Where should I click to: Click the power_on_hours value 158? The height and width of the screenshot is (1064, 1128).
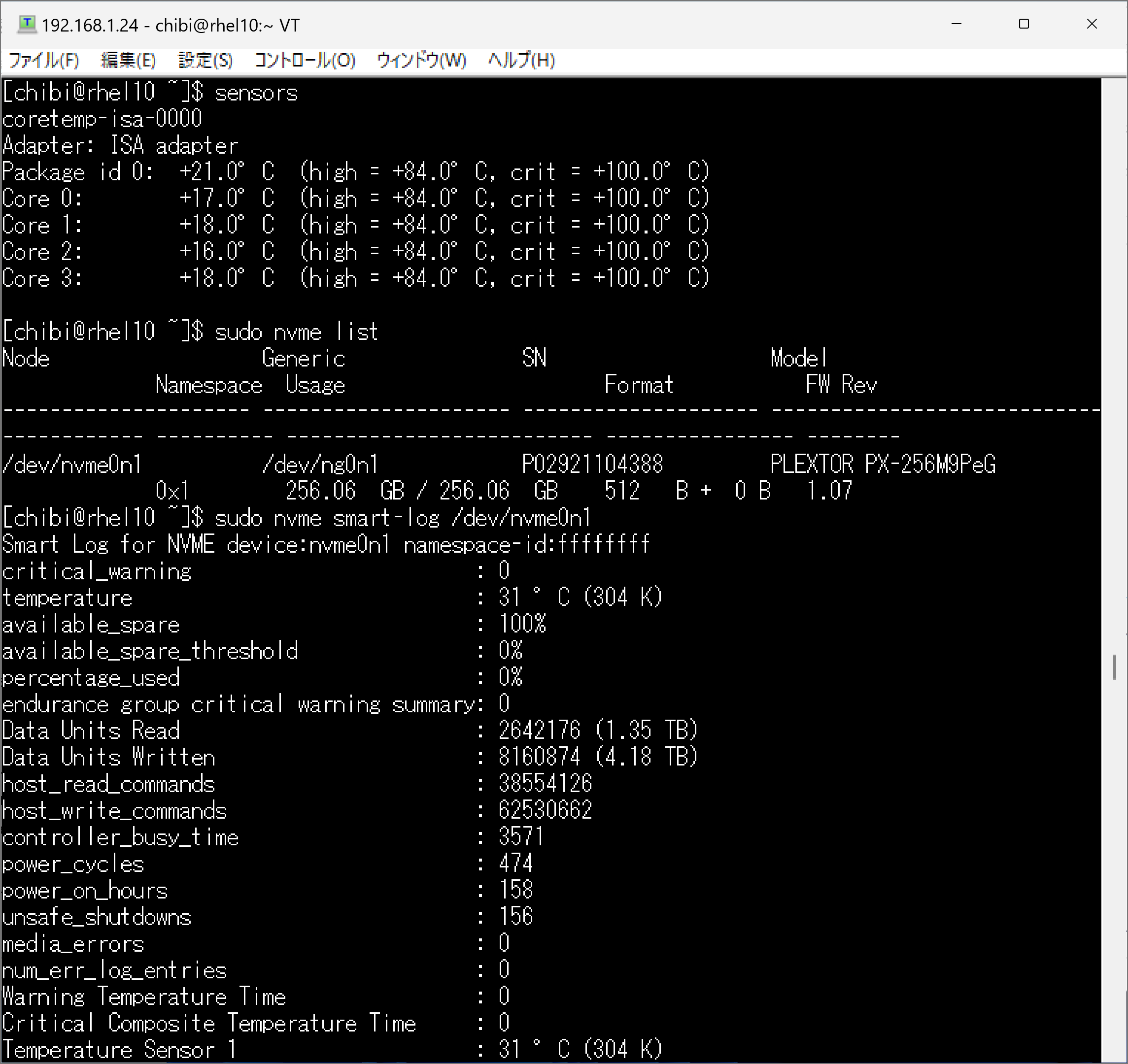(x=516, y=890)
